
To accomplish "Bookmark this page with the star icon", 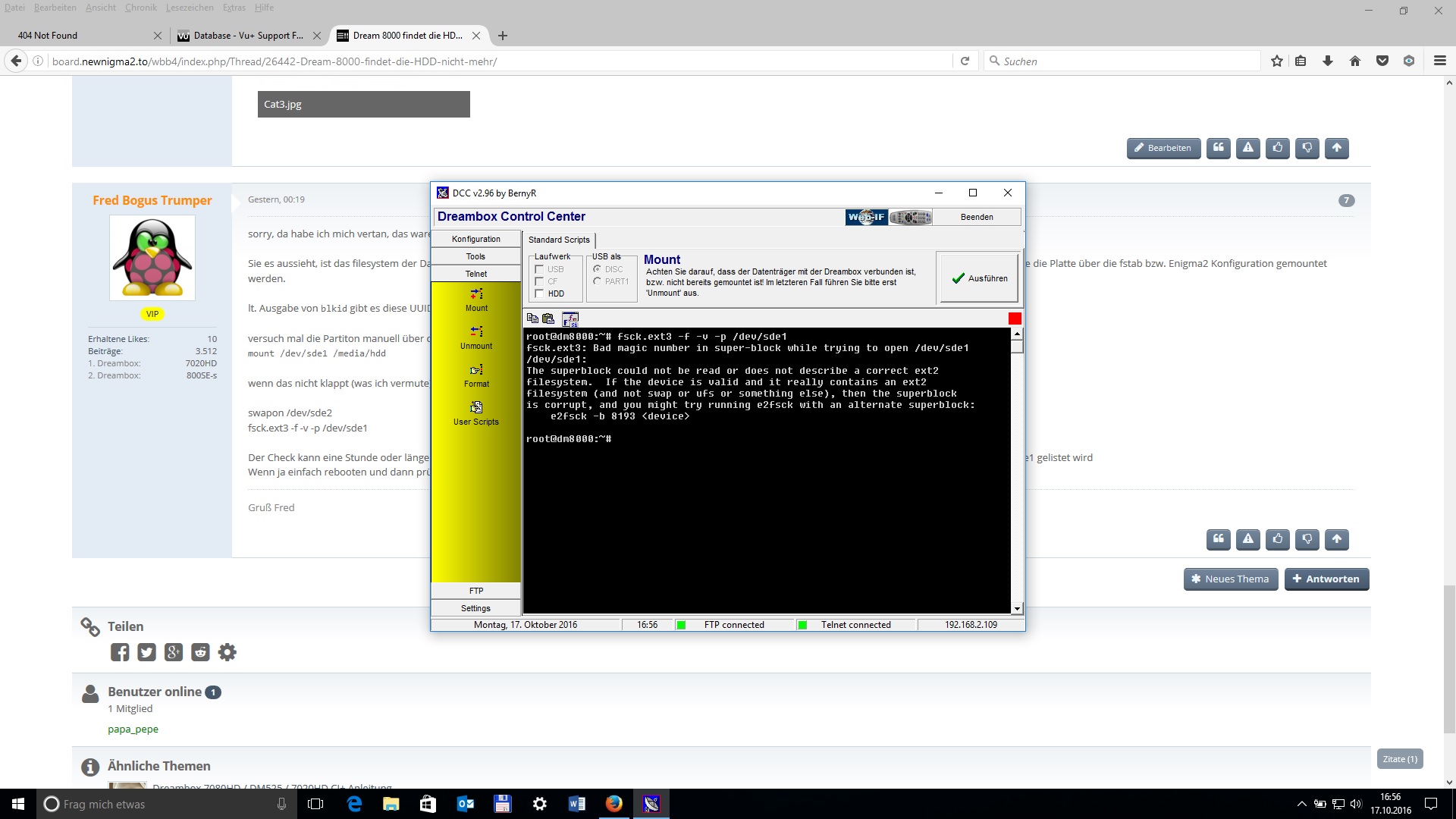I will tap(1277, 61).
